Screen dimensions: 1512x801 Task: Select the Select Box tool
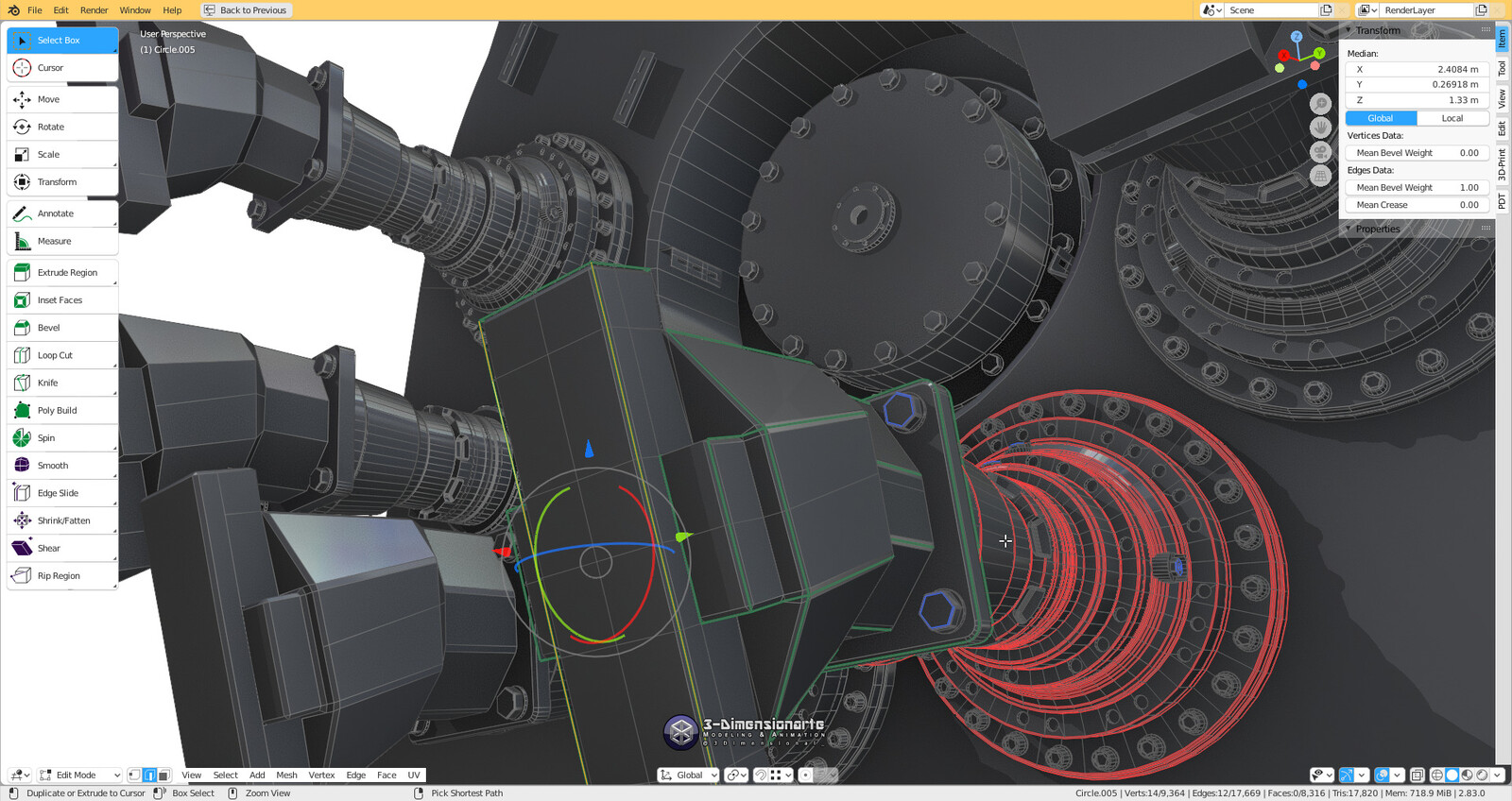62,41
